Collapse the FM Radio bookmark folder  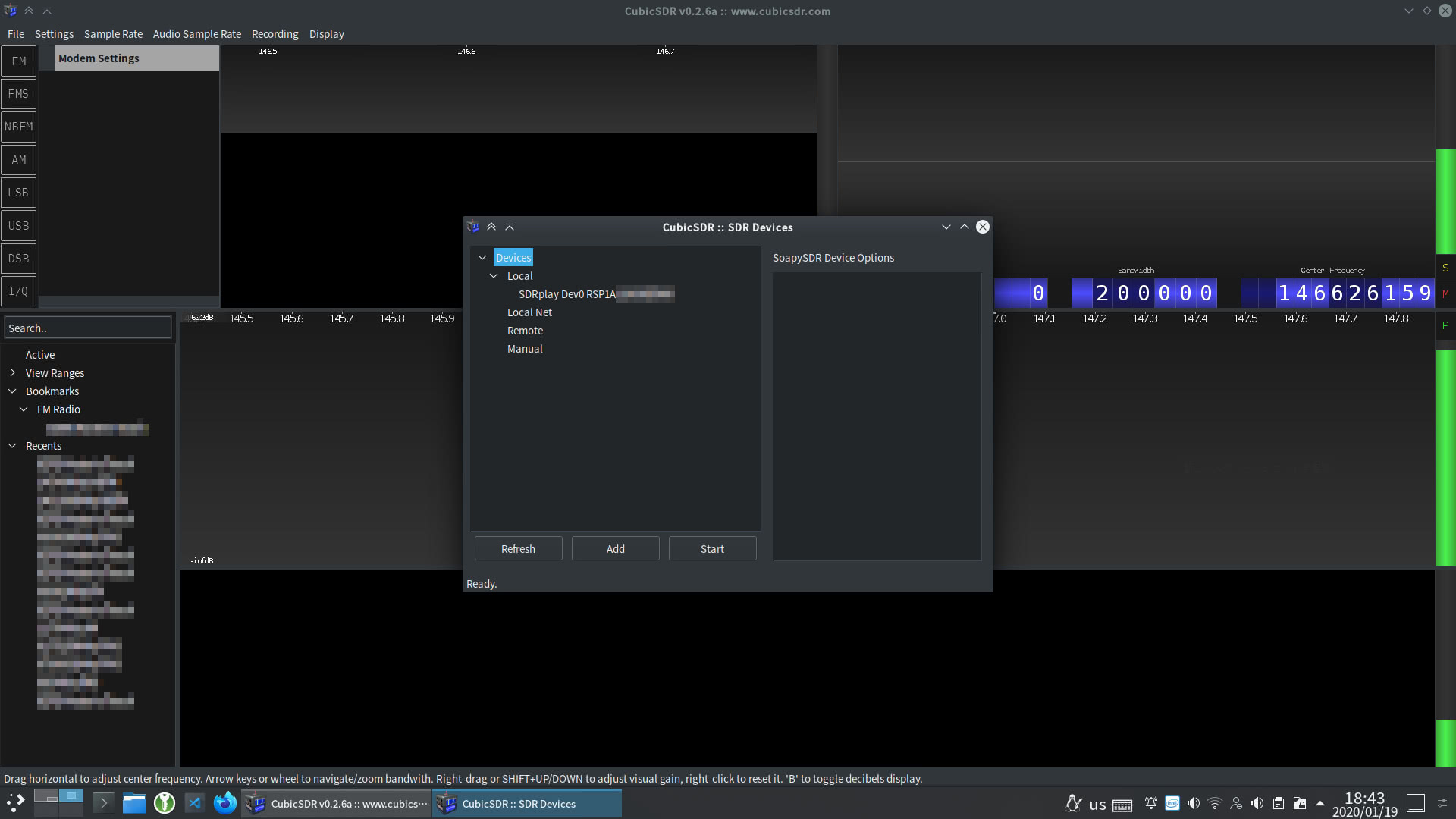click(24, 409)
